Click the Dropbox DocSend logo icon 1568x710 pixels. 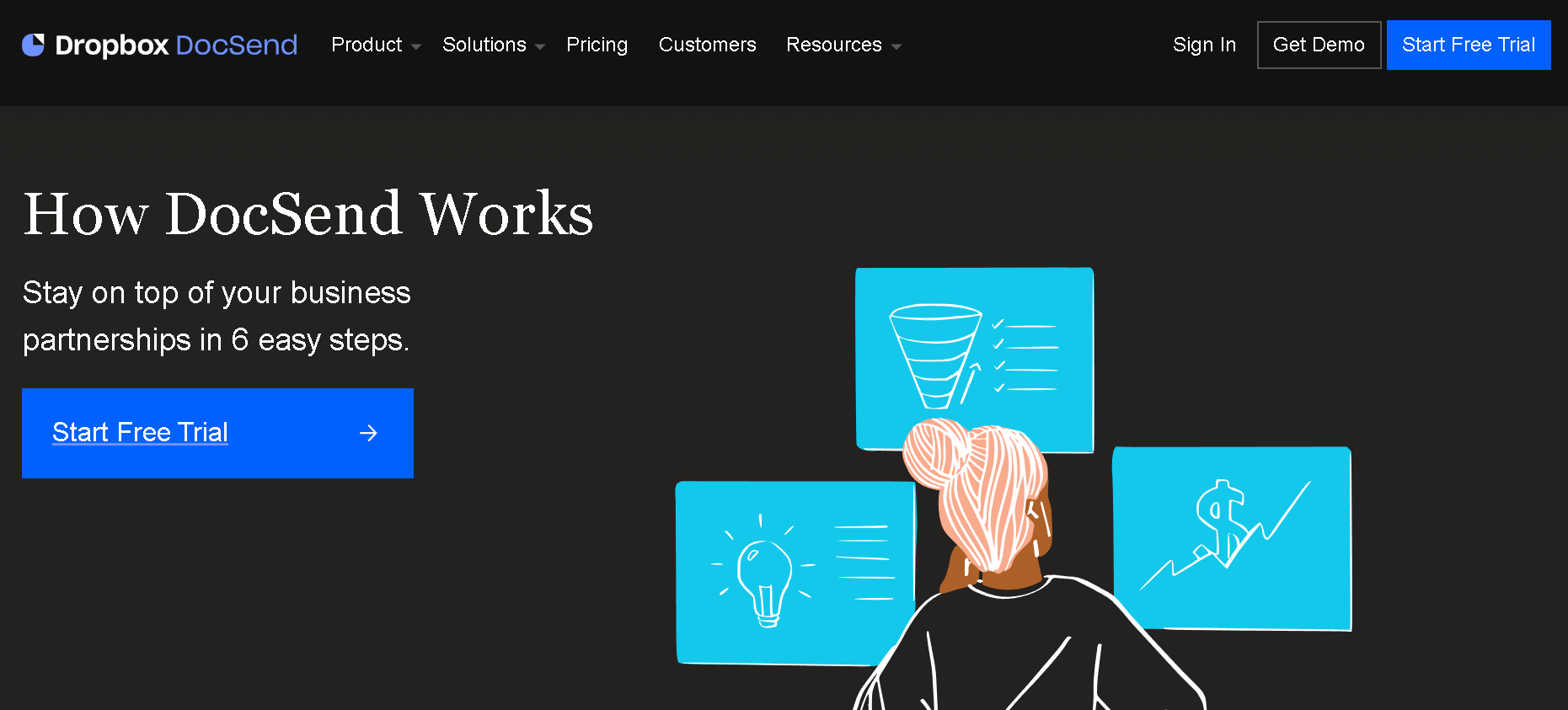[x=33, y=45]
